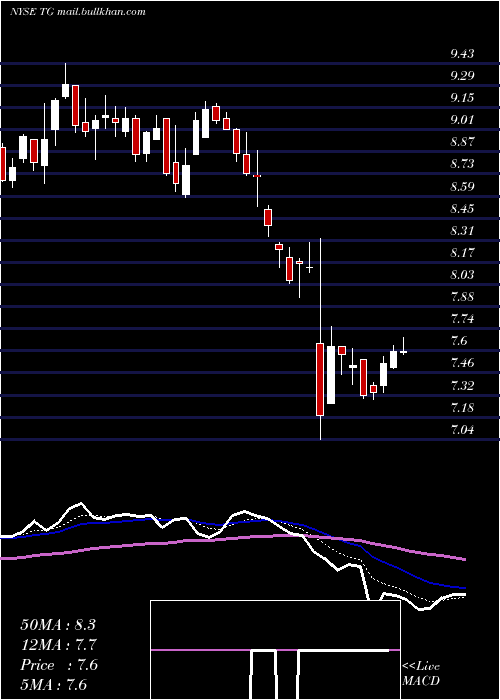Image resolution: width=500 pixels, height=700 pixels.
Task: Click the 8.17 price axis label
Action: click(462, 253)
